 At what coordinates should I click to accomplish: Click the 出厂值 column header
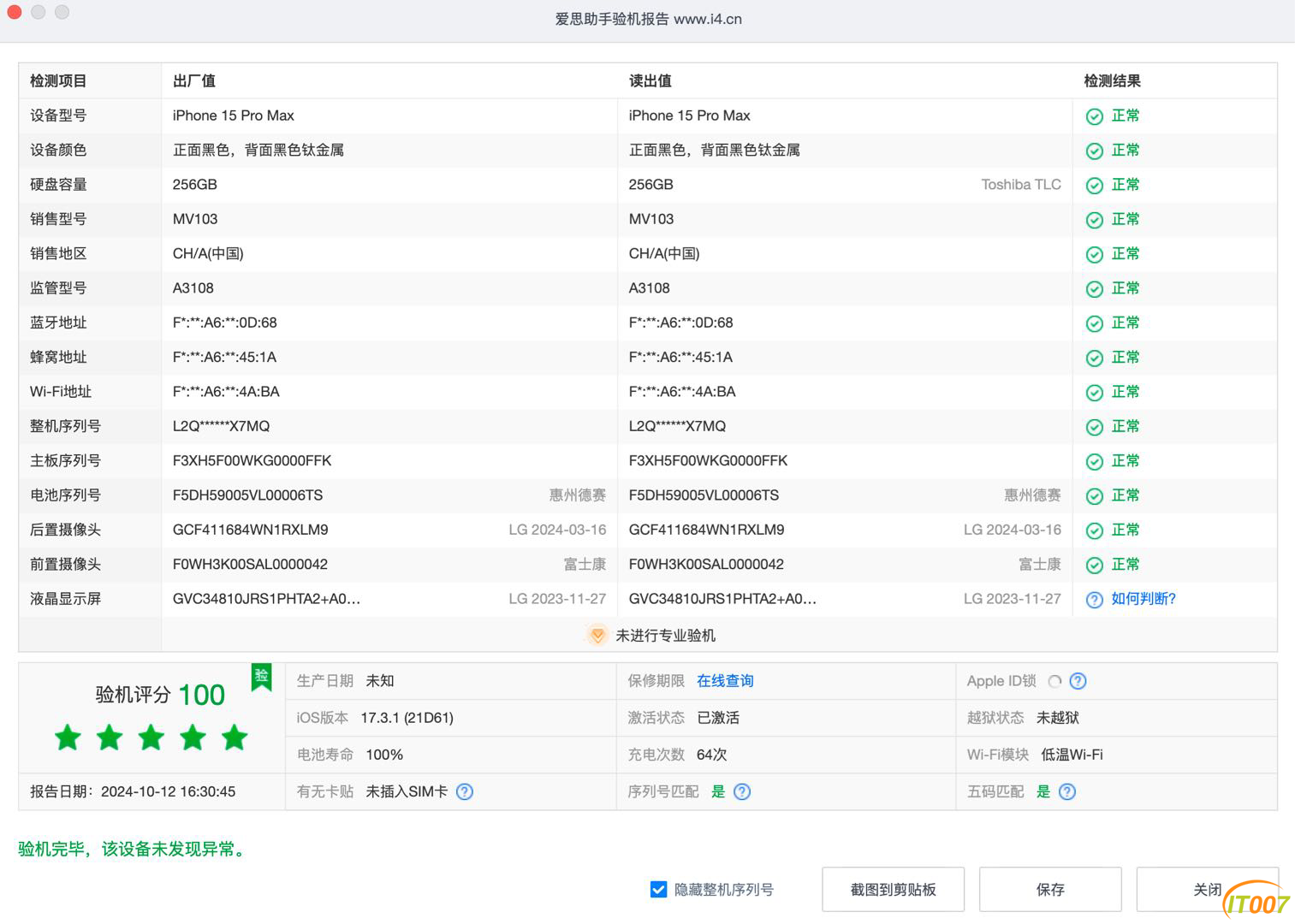[x=194, y=81]
